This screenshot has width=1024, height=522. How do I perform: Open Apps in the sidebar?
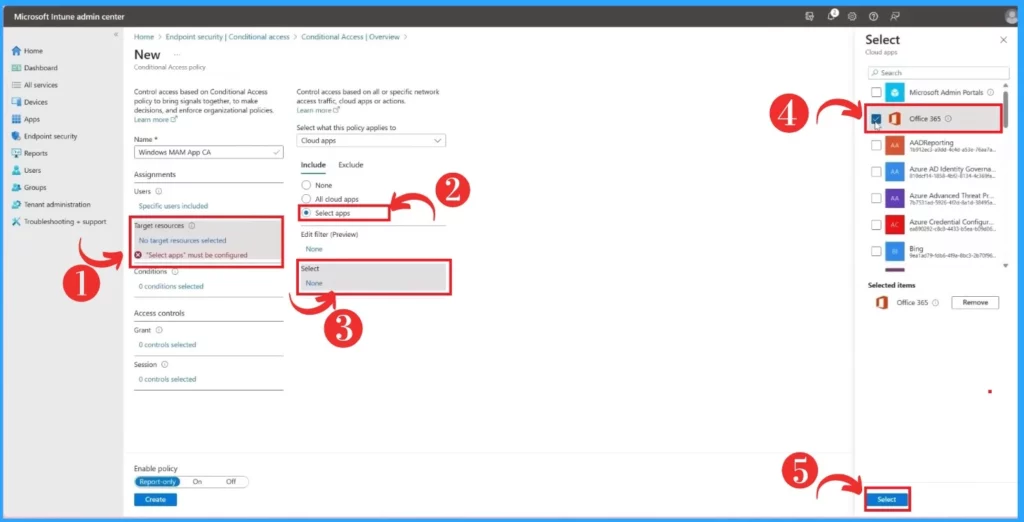click(x=26, y=119)
